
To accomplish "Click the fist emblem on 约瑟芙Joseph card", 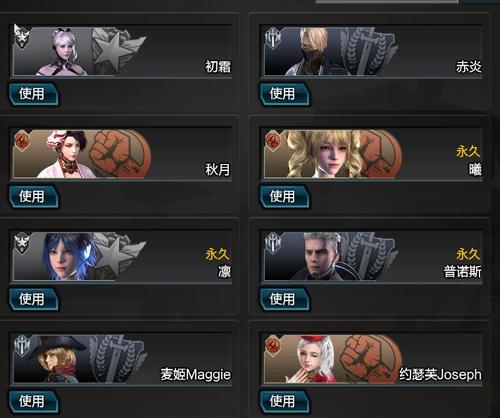I will coord(372,359).
